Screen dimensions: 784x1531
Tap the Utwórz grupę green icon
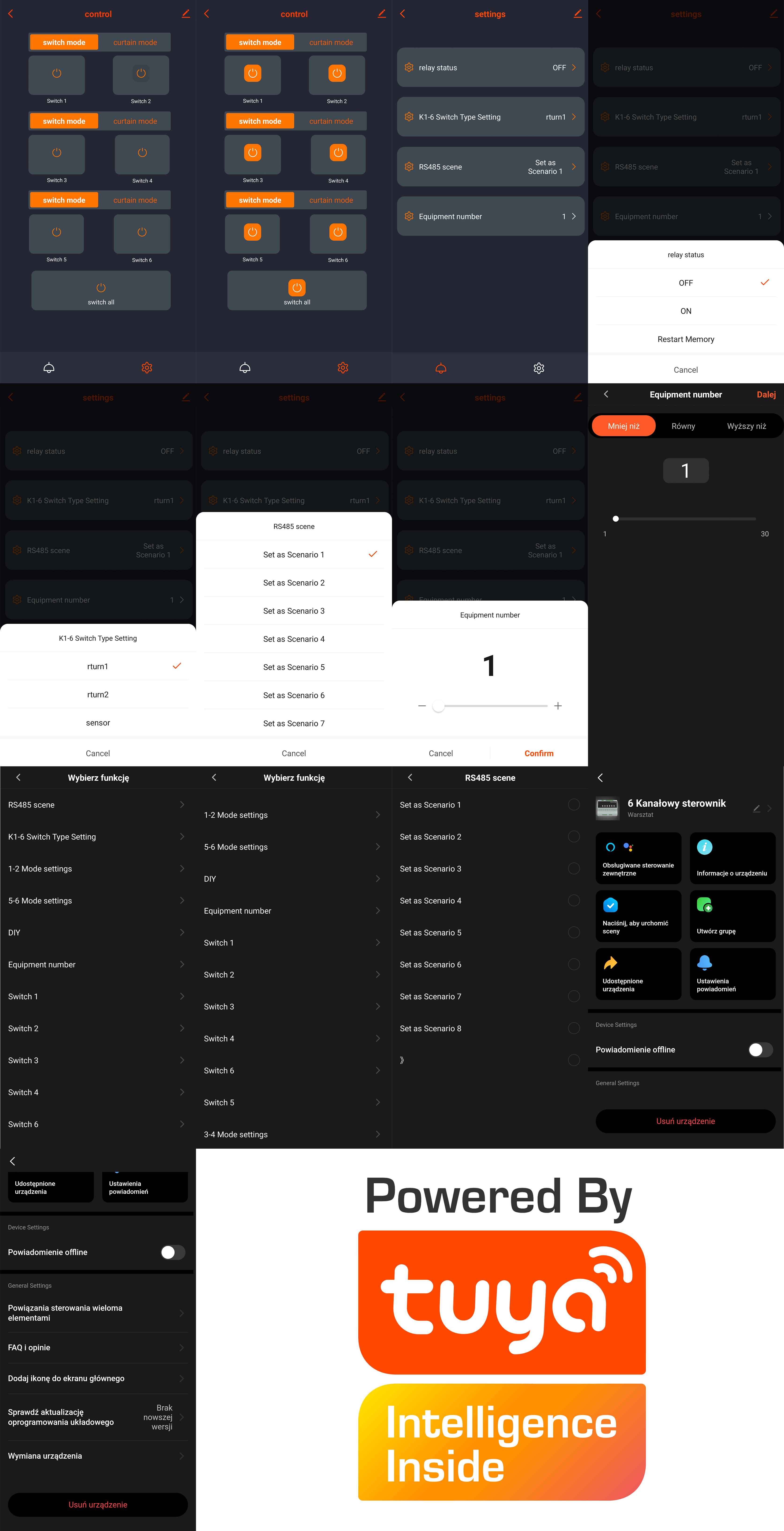point(704,905)
